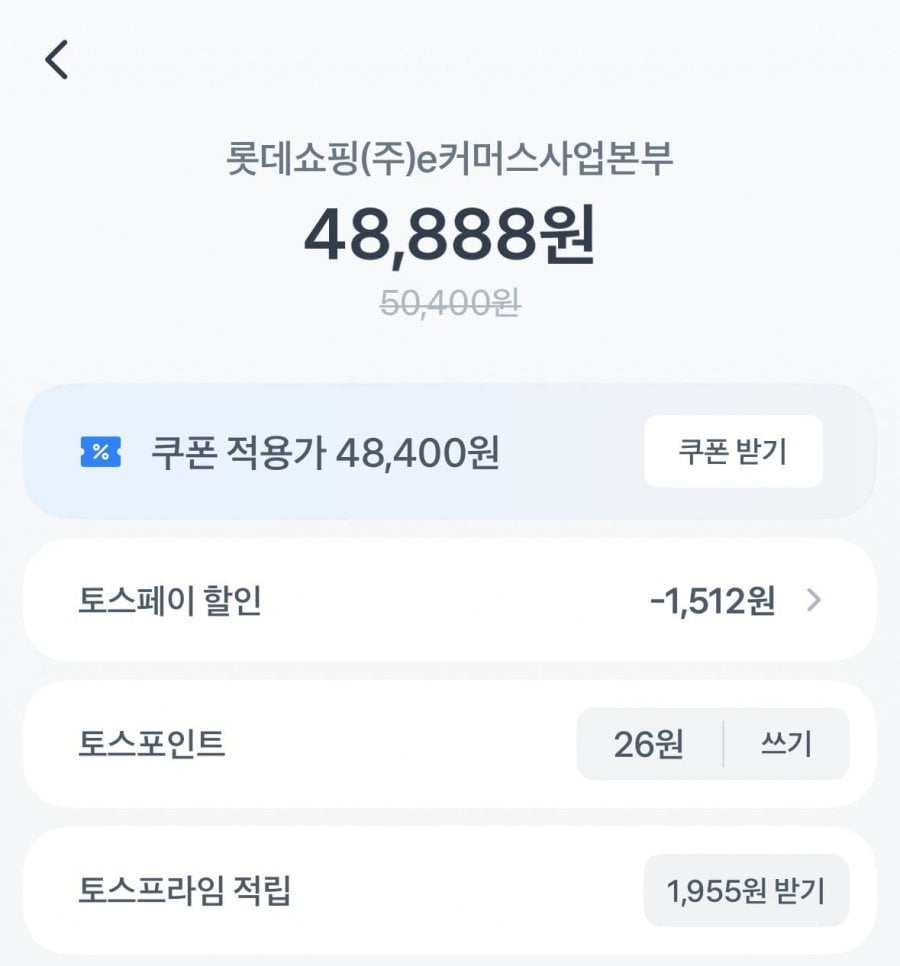The width and height of the screenshot is (900, 966).
Task: Open the 토스페이 할인 label
Action: tap(170, 600)
